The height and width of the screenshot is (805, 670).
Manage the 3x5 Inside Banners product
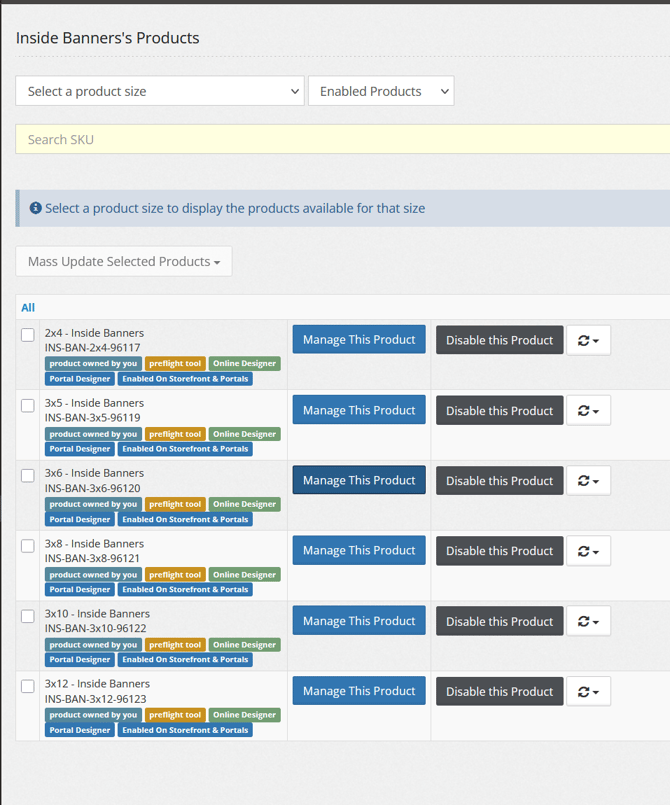coord(359,410)
